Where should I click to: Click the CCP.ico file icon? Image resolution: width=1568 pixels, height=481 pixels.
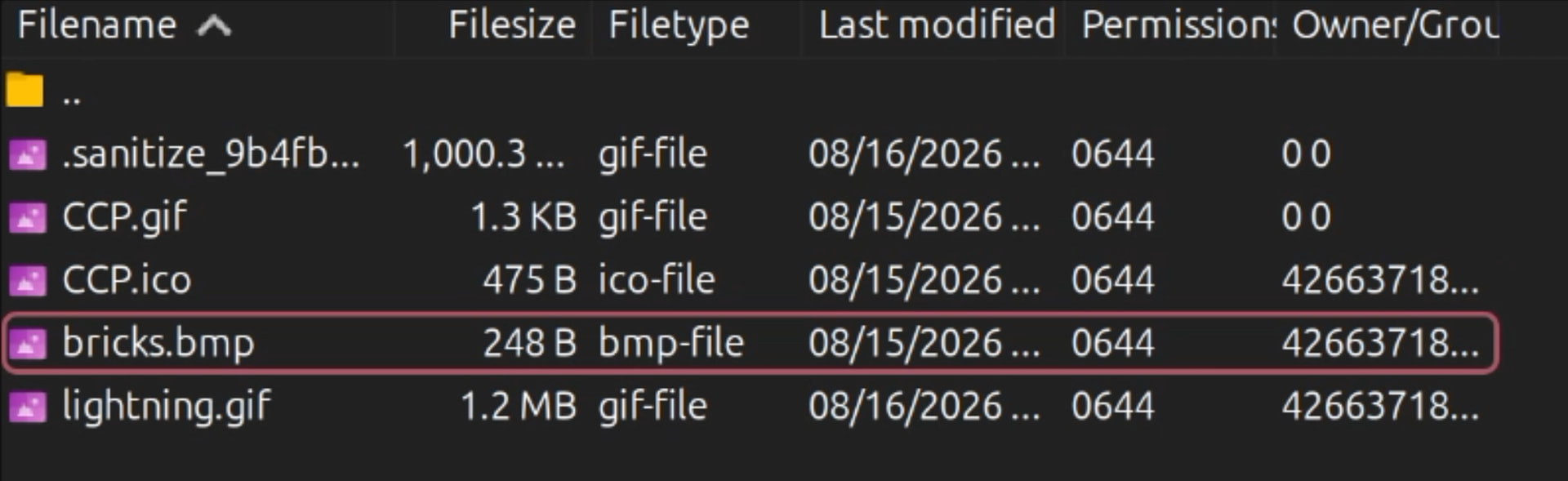coord(28,280)
